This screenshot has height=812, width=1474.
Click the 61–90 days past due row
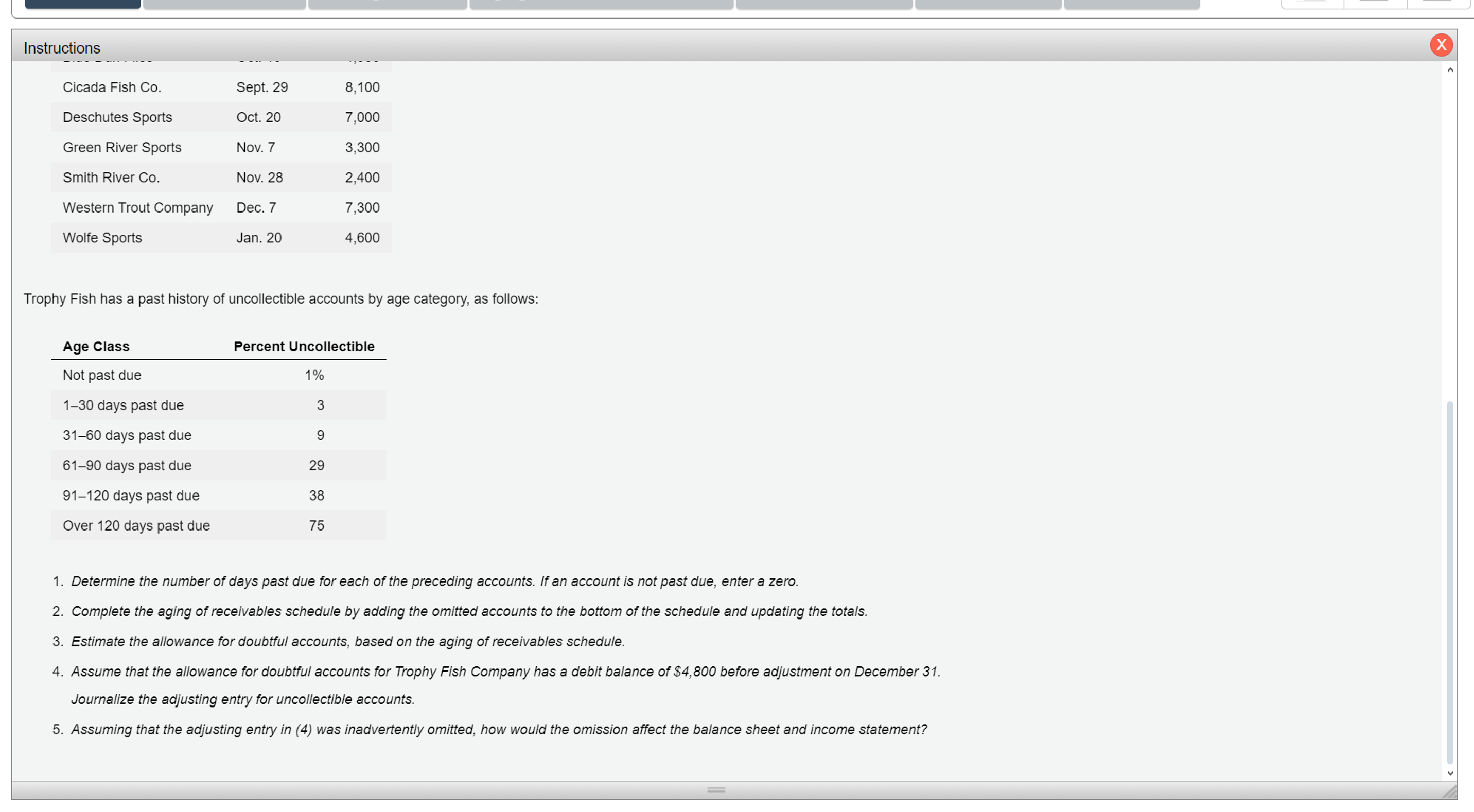click(x=127, y=466)
